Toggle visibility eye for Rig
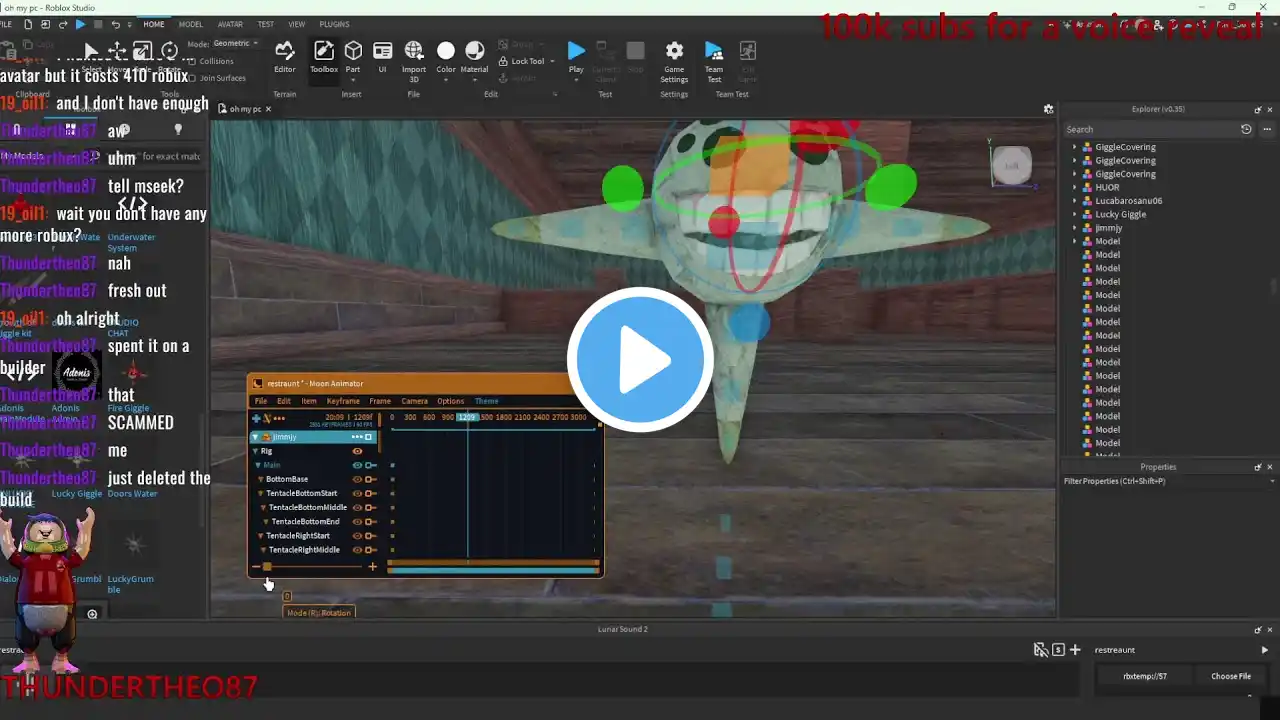Viewport: 1280px width, 720px height. (x=357, y=451)
